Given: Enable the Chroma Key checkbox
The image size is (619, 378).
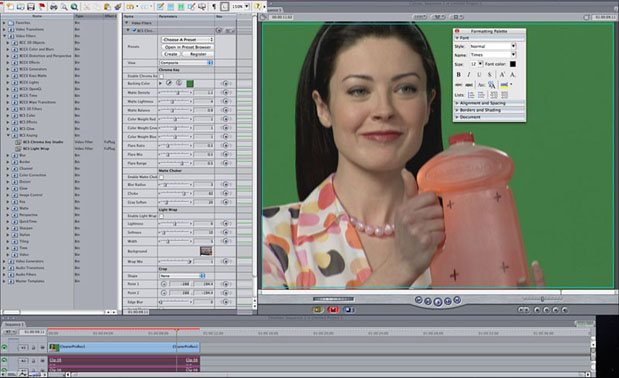Looking at the screenshot, I should (x=161, y=76).
